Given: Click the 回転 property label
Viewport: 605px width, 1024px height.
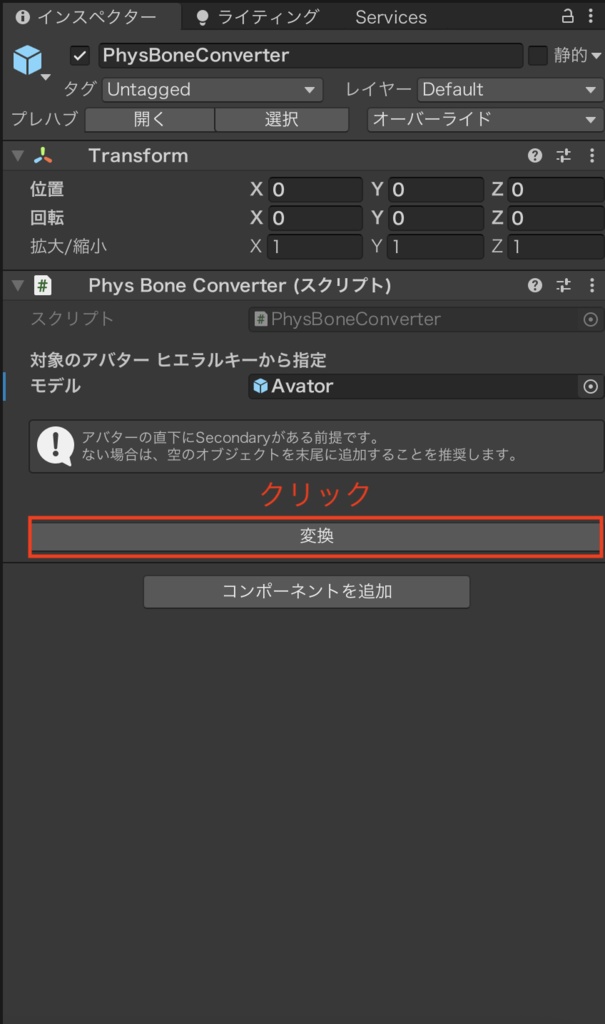Looking at the screenshot, I should point(47,217).
